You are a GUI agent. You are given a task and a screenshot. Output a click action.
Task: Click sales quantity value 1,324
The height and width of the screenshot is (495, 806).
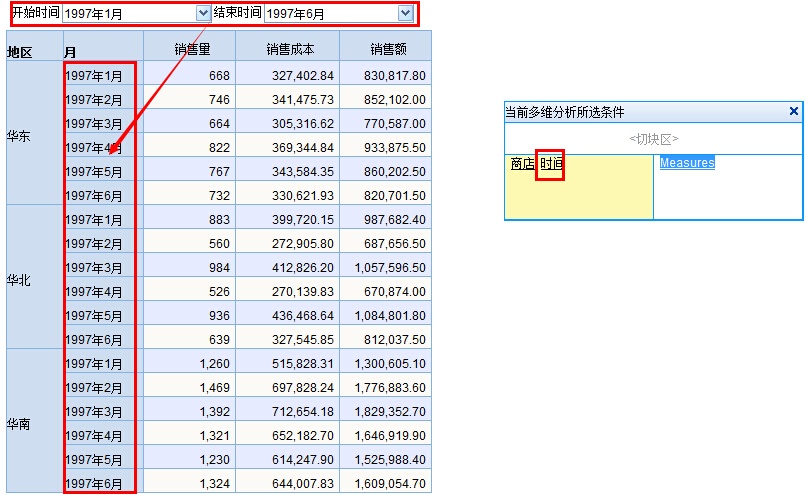coord(215,484)
